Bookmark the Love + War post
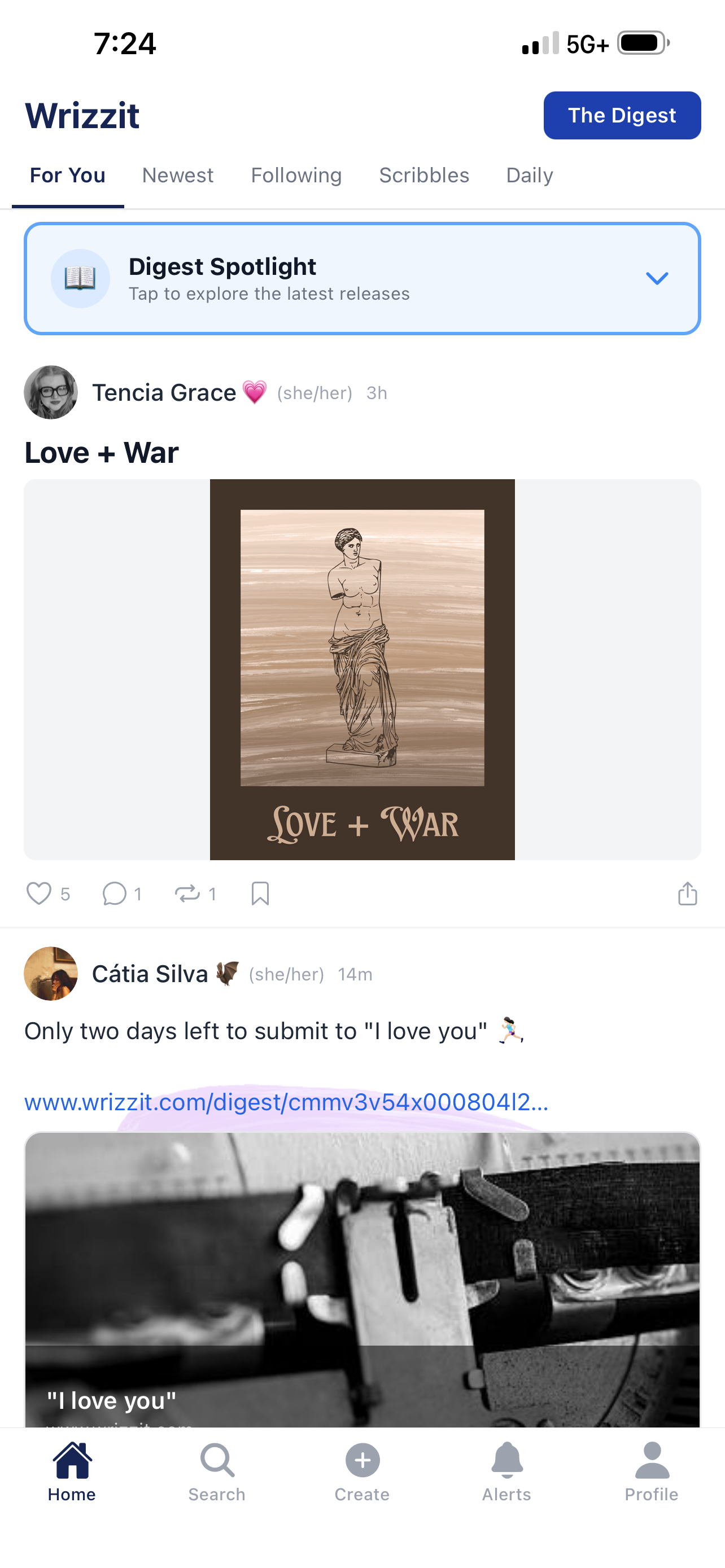725x1568 pixels. [x=260, y=894]
